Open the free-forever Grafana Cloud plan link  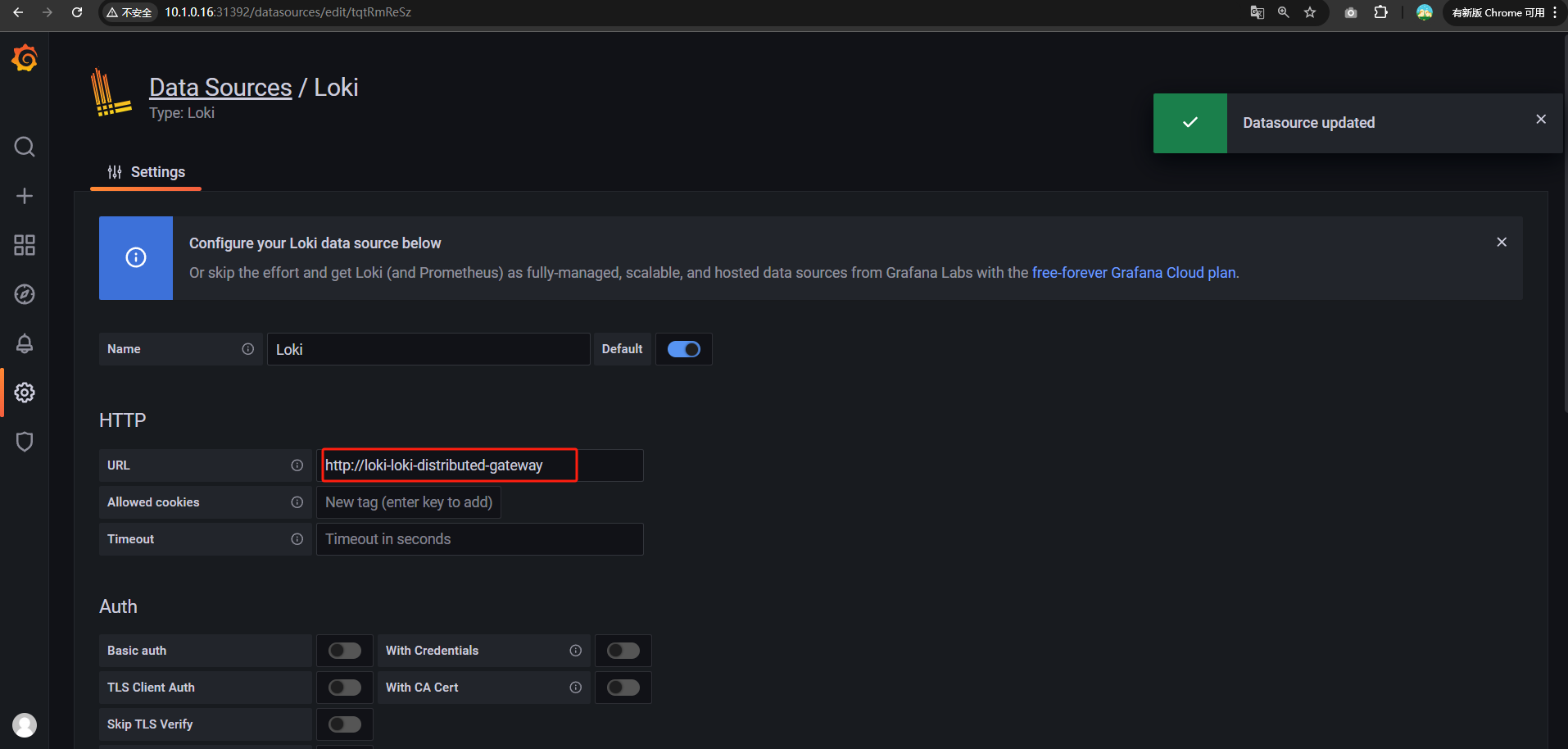[x=1134, y=273]
